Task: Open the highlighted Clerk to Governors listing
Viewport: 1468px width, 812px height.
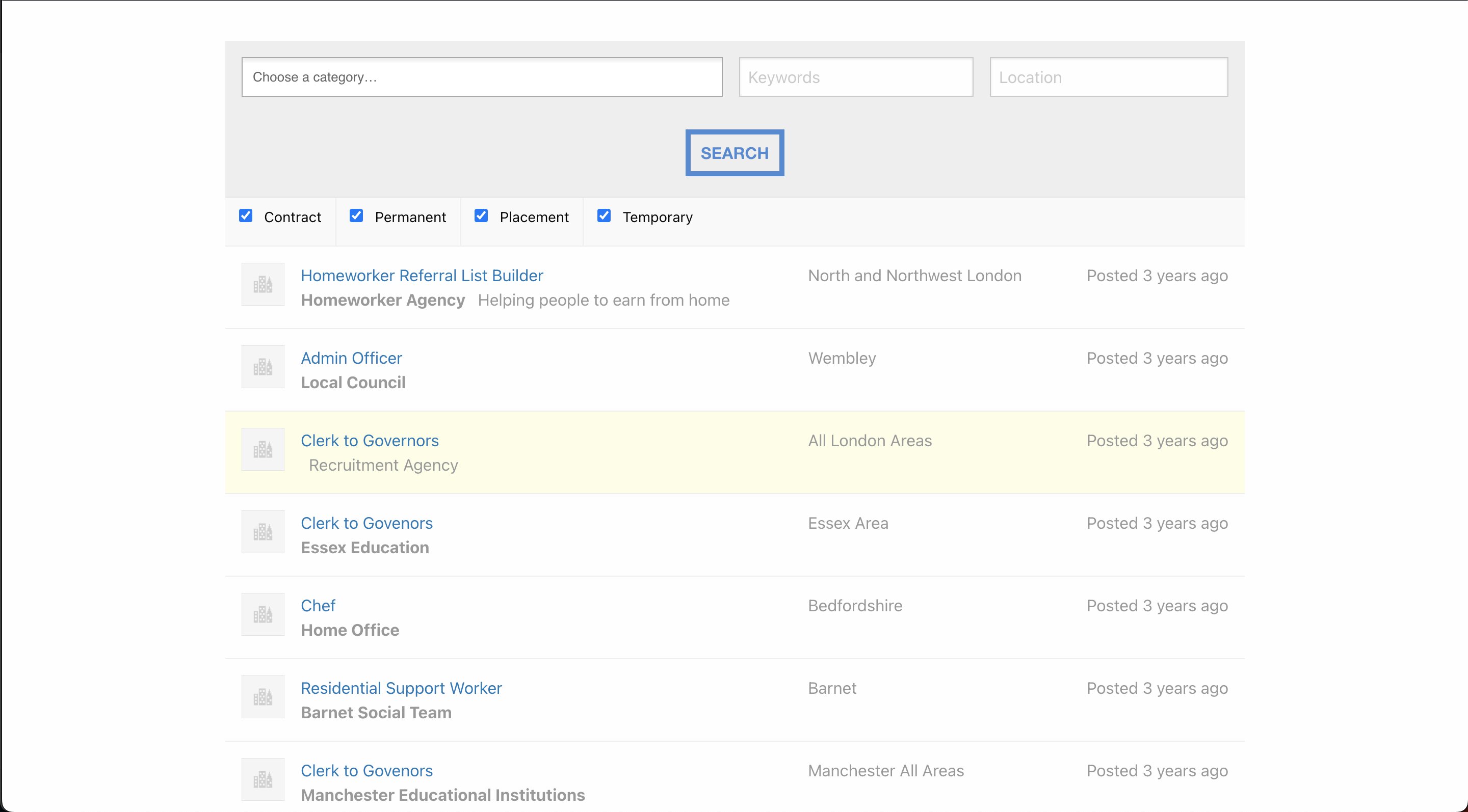Action: 369,441
